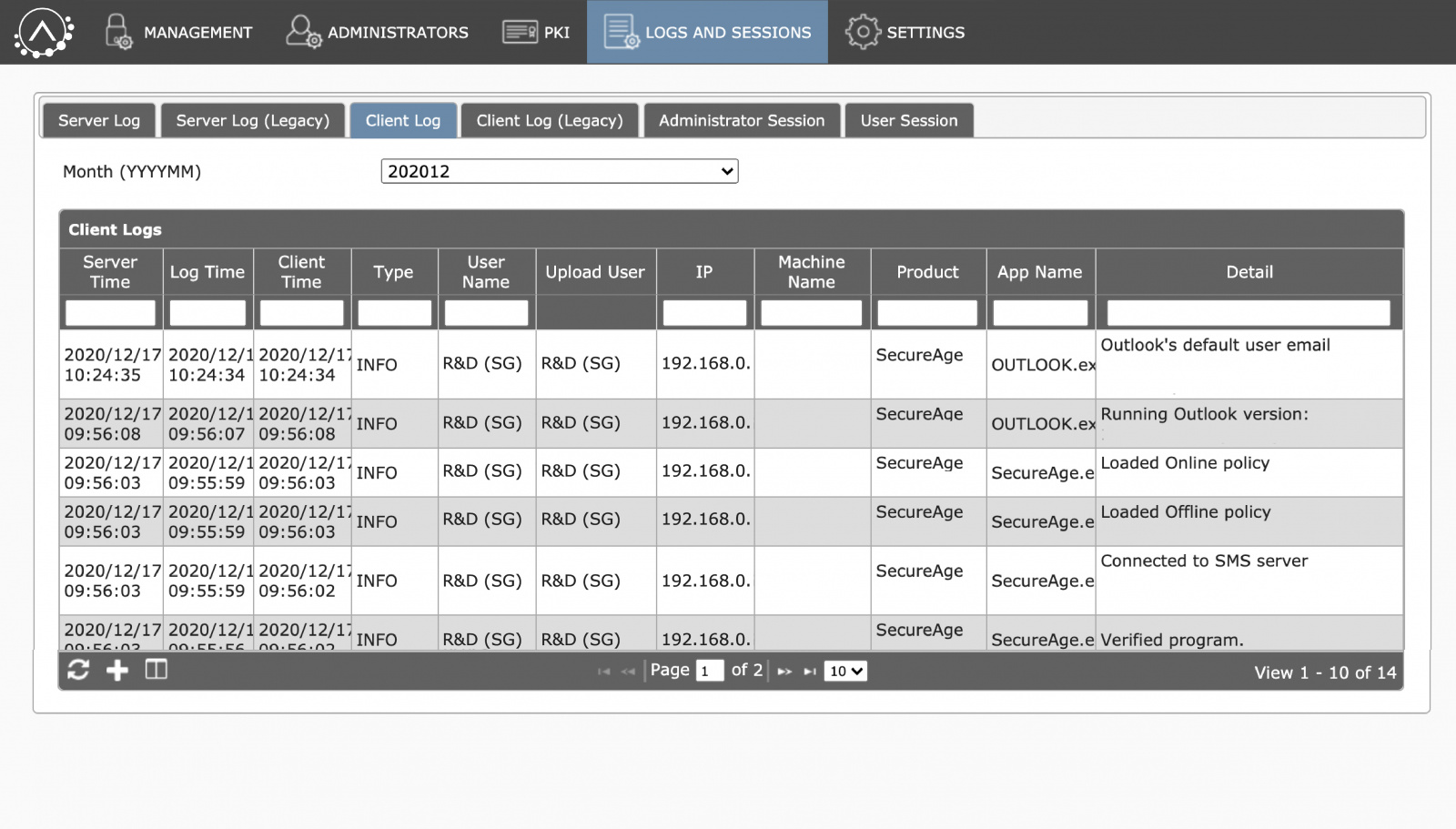Sort by Type column header
This screenshot has width=1456, height=829.
[x=394, y=271]
